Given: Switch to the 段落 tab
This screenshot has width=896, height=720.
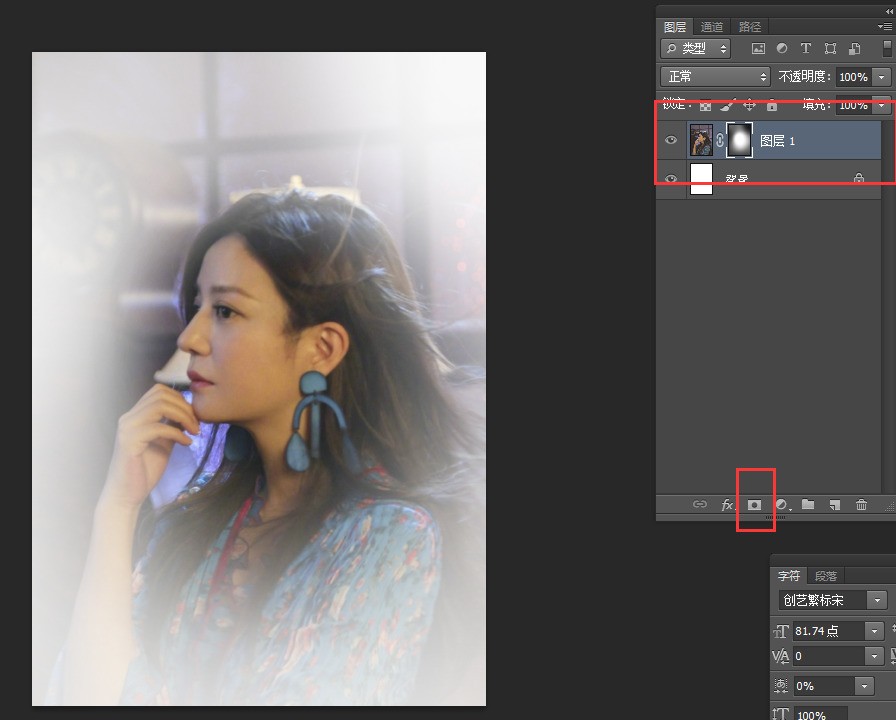Looking at the screenshot, I should 826,576.
